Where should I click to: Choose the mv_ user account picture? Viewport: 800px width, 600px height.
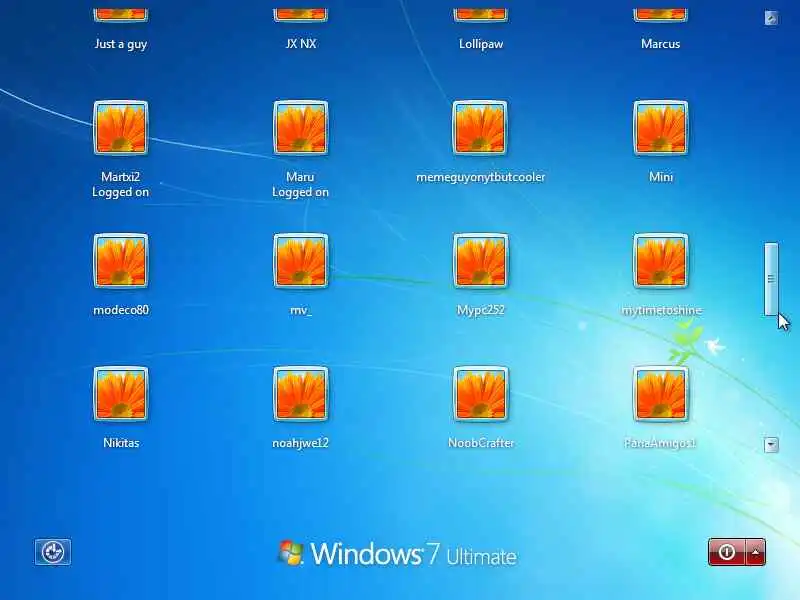coord(301,261)
